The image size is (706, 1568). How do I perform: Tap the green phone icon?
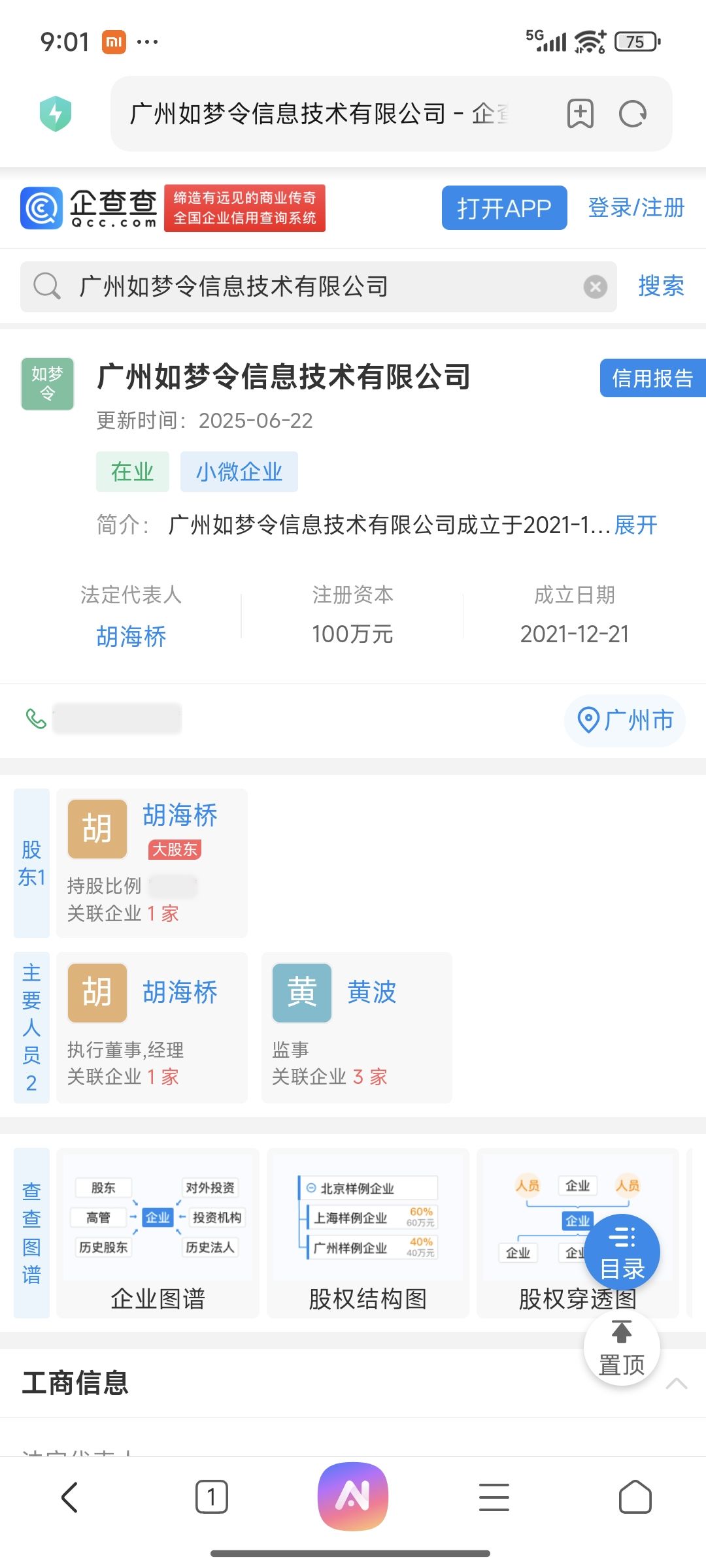(x=36, y=719)
